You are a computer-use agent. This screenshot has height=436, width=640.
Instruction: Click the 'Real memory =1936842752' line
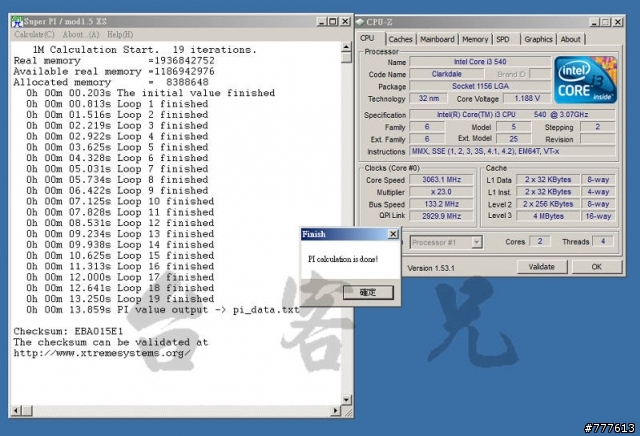click(x=114, y=61)
